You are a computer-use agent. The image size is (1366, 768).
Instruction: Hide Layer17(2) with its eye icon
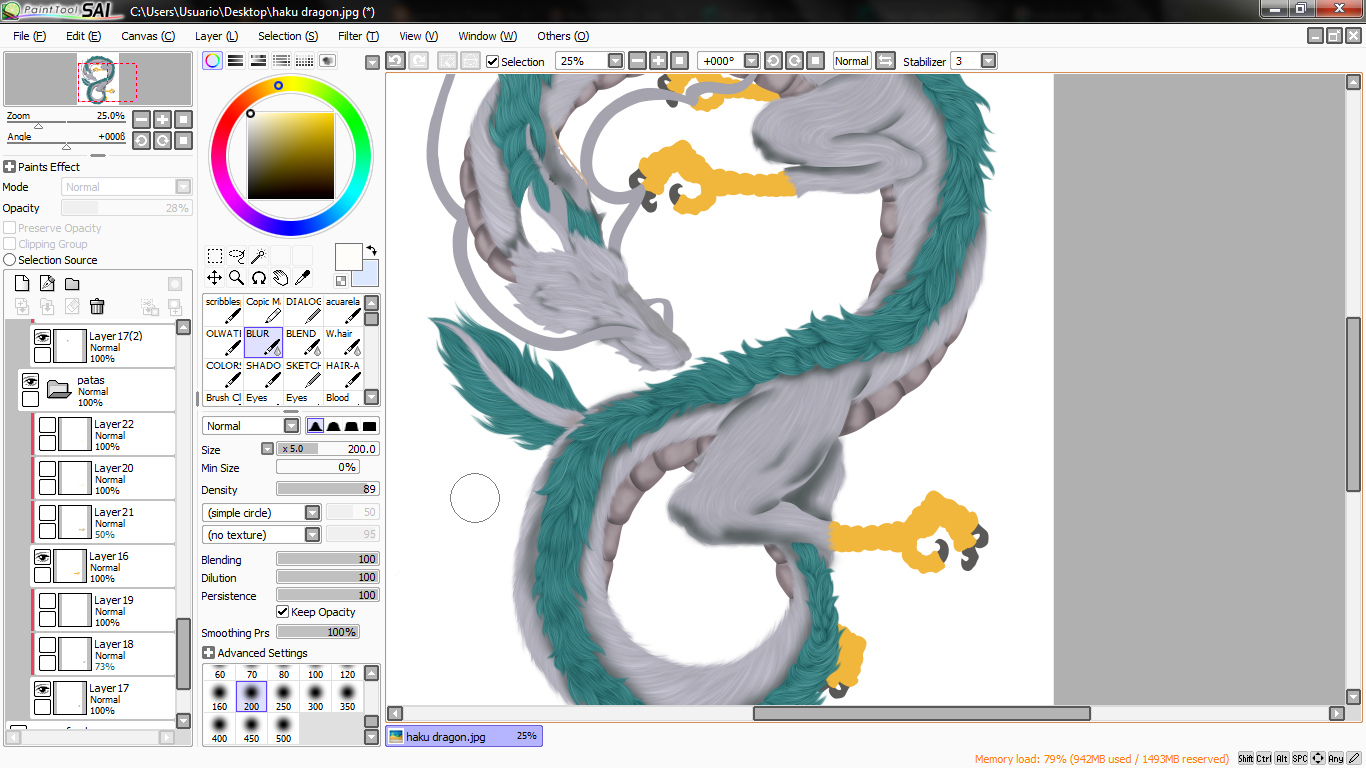42,338
